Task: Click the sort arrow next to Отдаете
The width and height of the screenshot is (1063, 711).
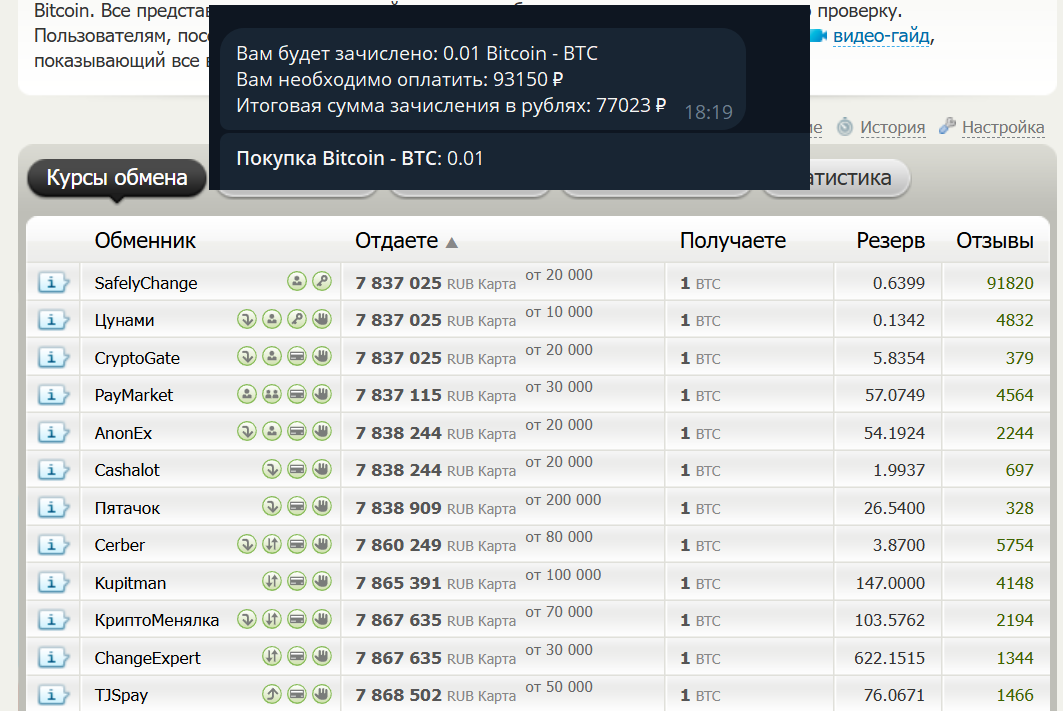Action: (x=452, y=242)
